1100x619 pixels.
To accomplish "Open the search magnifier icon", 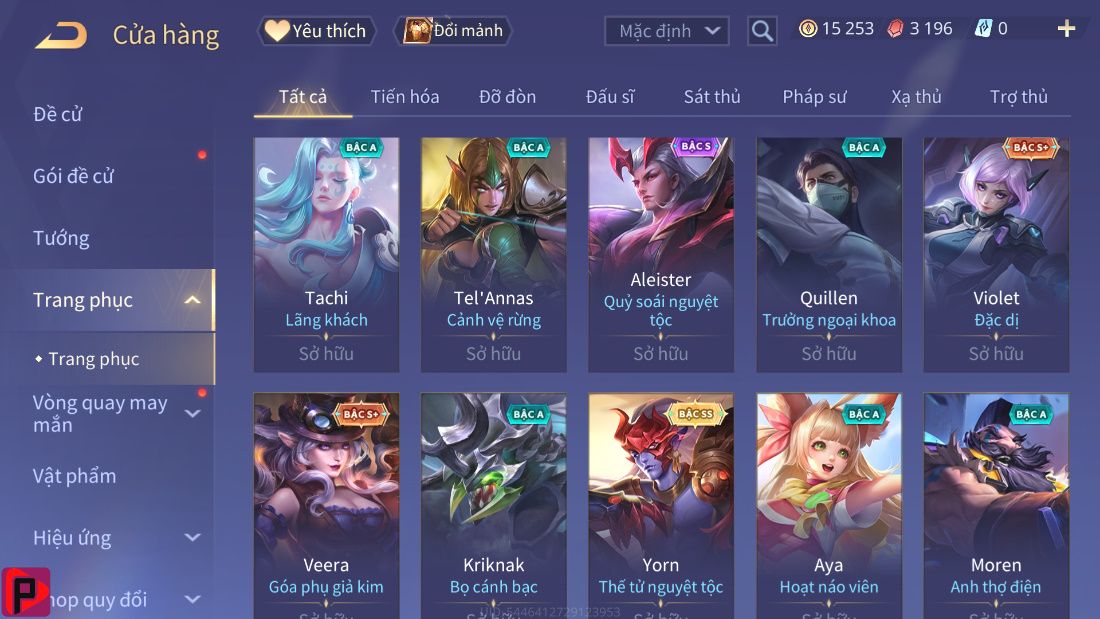I will 762,31.
